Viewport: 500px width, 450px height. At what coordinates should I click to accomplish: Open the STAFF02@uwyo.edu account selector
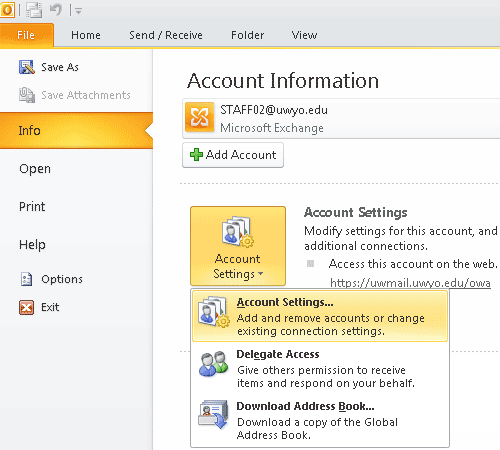[x=341, y=118]
